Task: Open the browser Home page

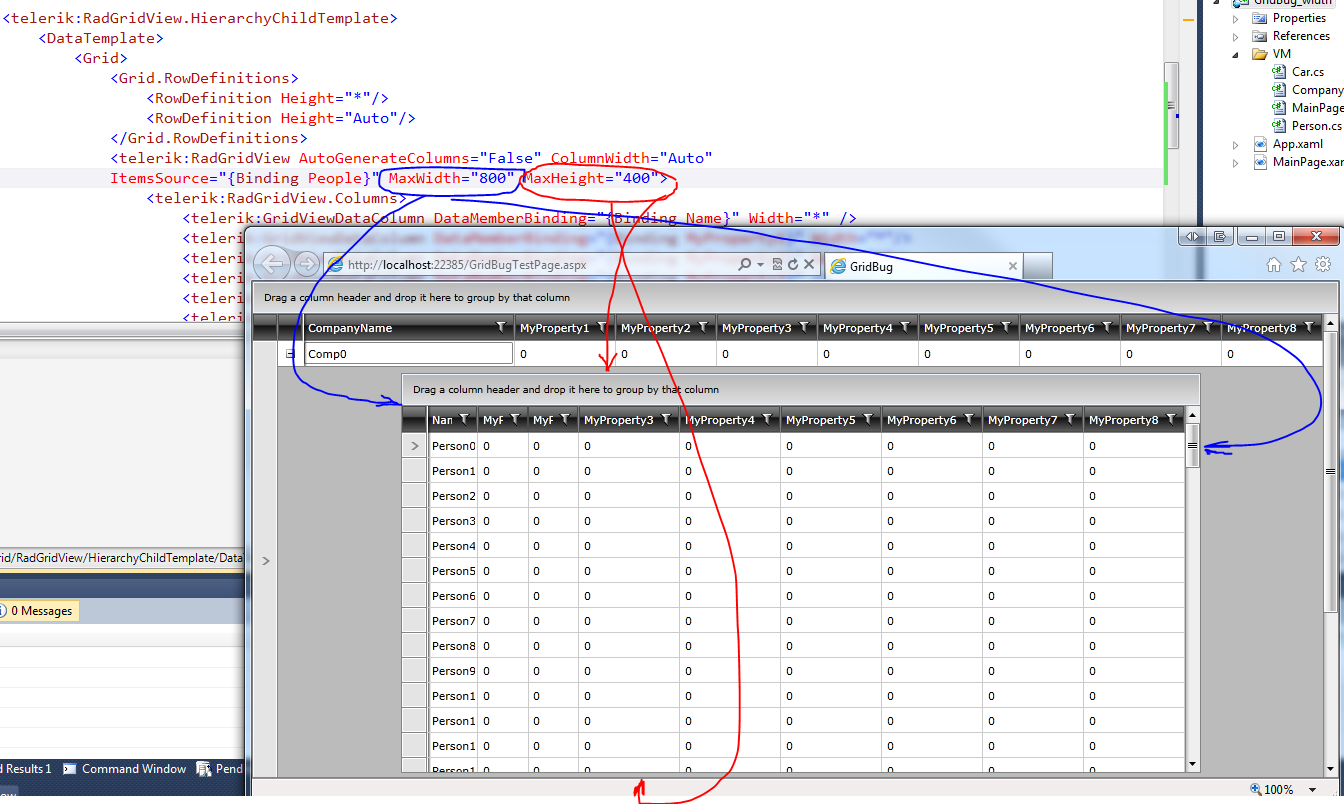Action: point(1273,264)
